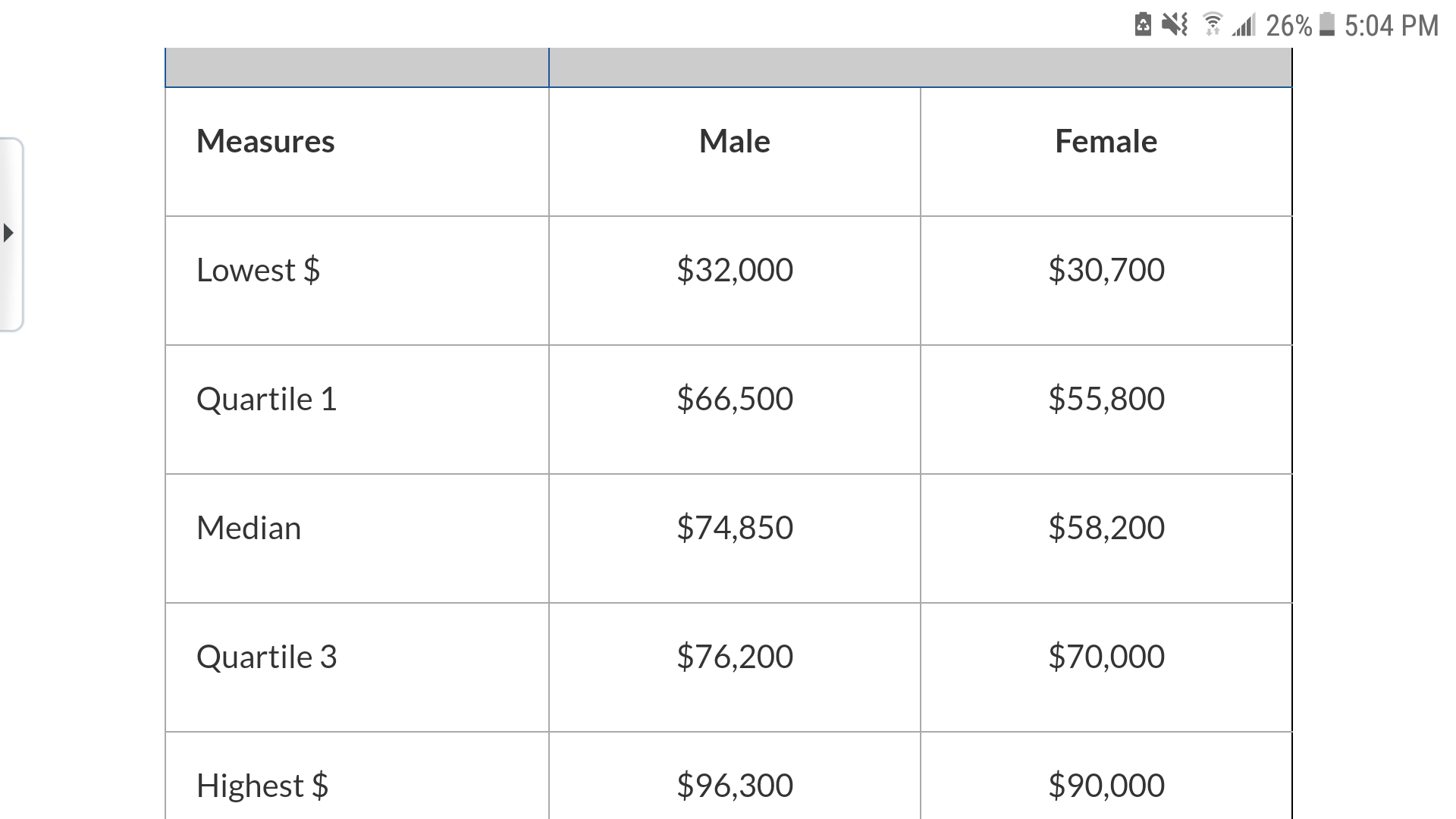Select the Lowest $ row label
The width and height of the screenshot is (1456, 819).
259,270
